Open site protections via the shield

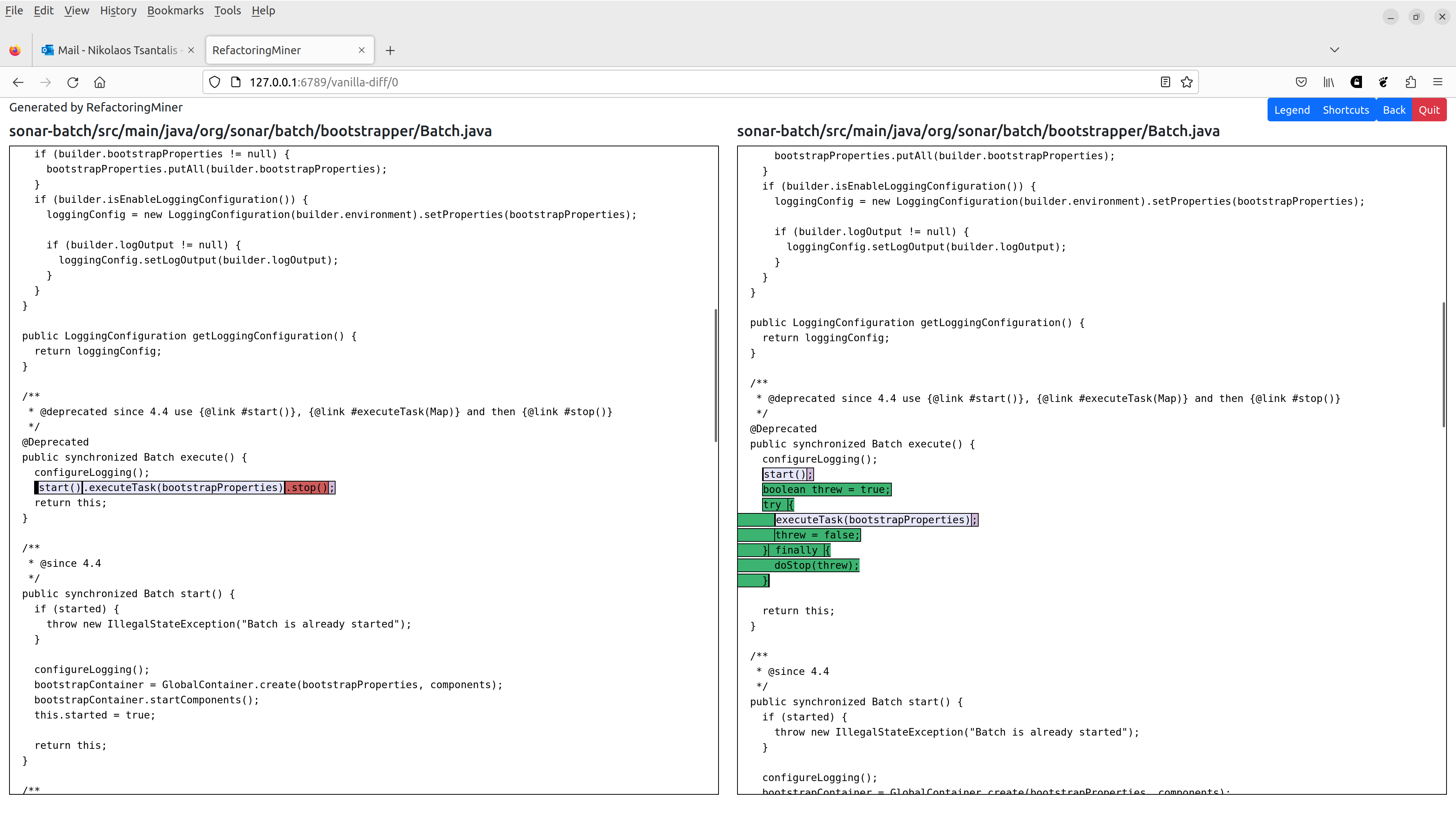214,82
